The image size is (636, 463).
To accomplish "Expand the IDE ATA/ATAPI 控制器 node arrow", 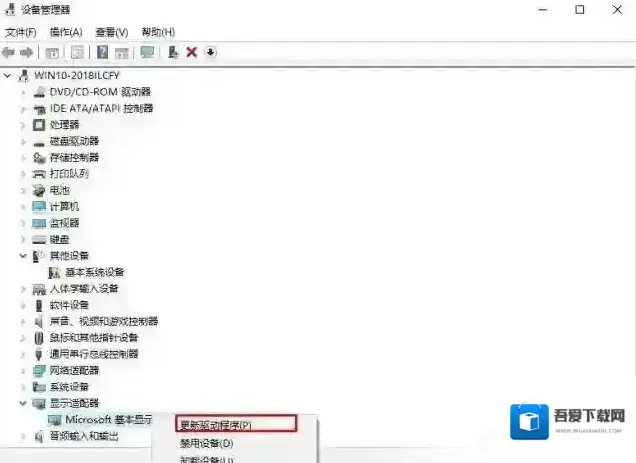I will 23,109.
